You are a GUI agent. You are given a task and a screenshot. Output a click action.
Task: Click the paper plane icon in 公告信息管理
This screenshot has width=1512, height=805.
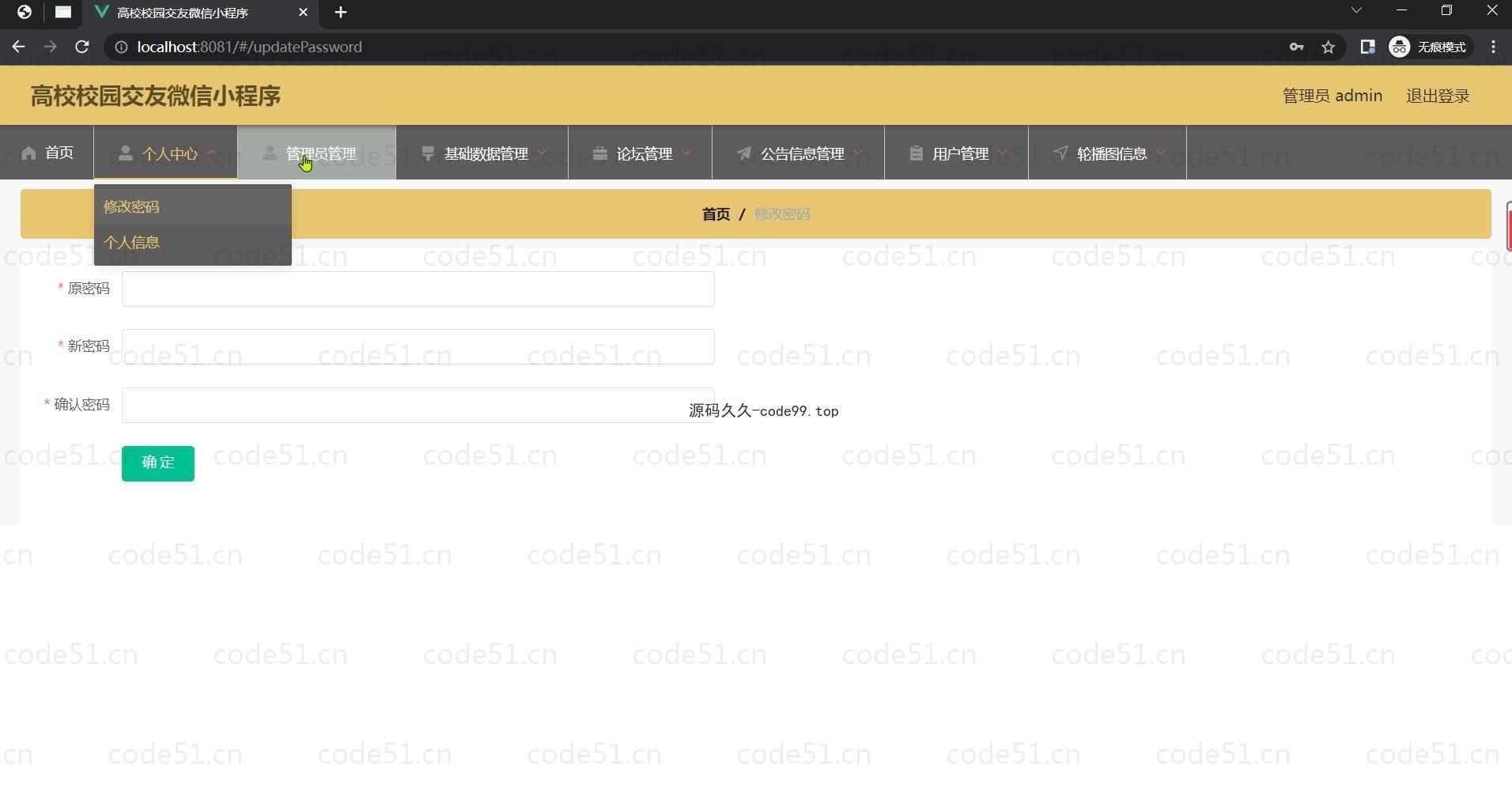pyautogui.click(x=744, y=153)
